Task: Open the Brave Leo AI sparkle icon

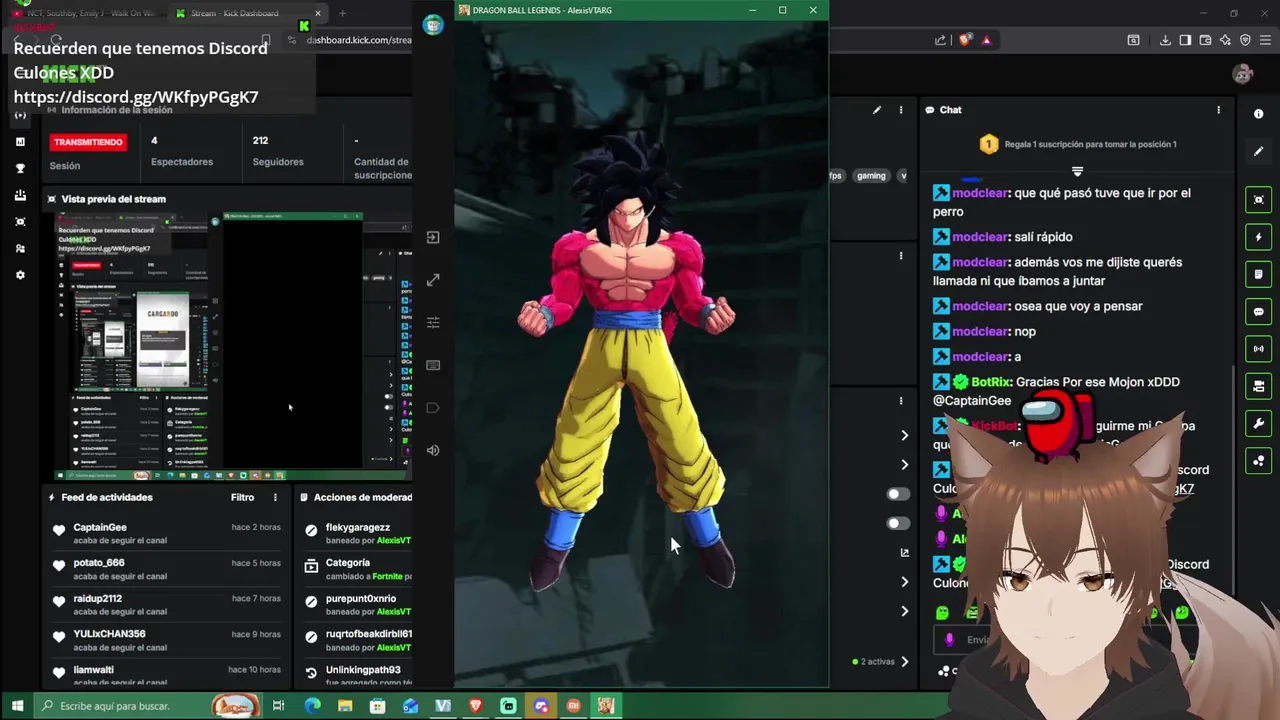Action: [x=1225, y=40]
